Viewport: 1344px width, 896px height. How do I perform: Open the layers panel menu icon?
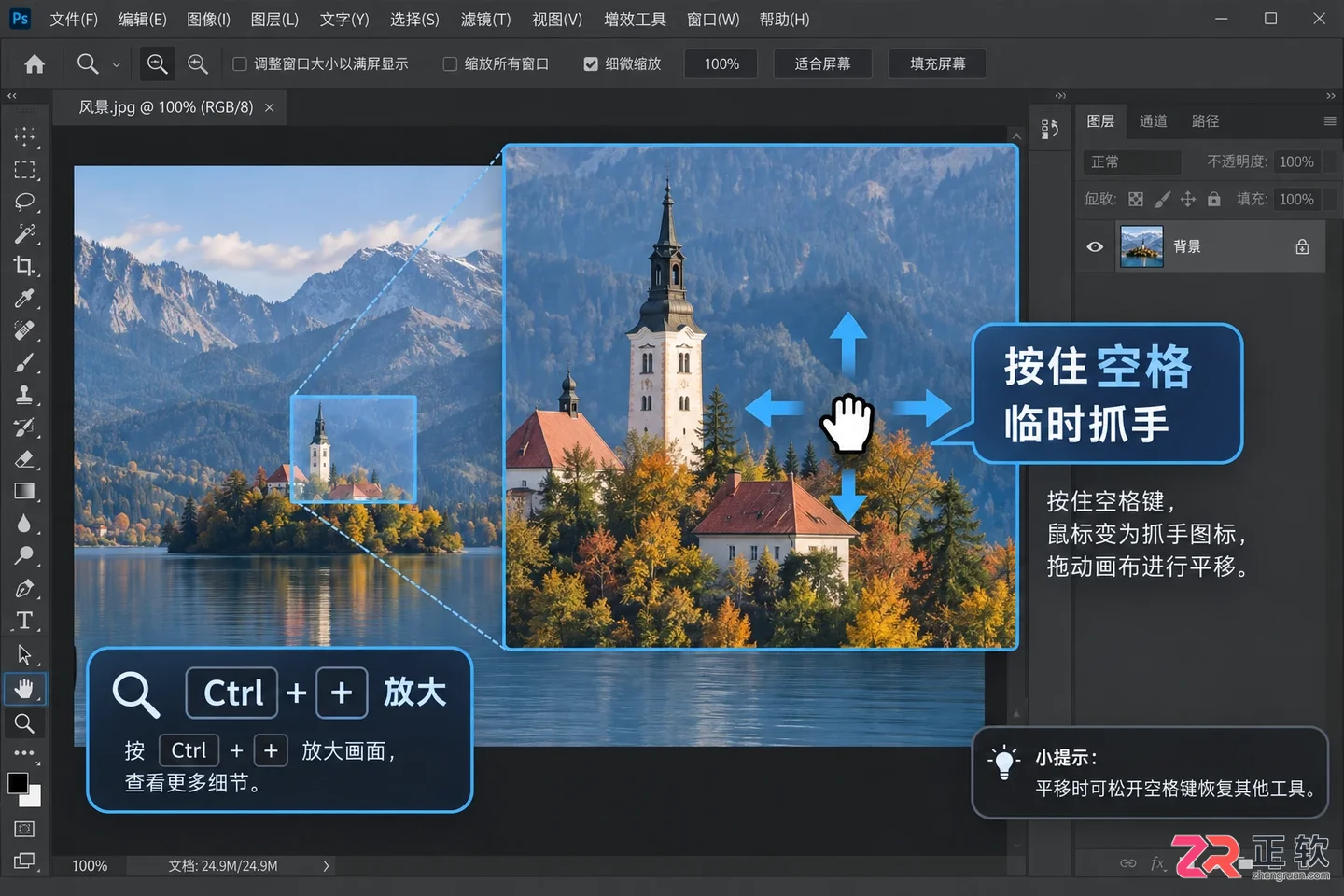(x=1330, y=121)
